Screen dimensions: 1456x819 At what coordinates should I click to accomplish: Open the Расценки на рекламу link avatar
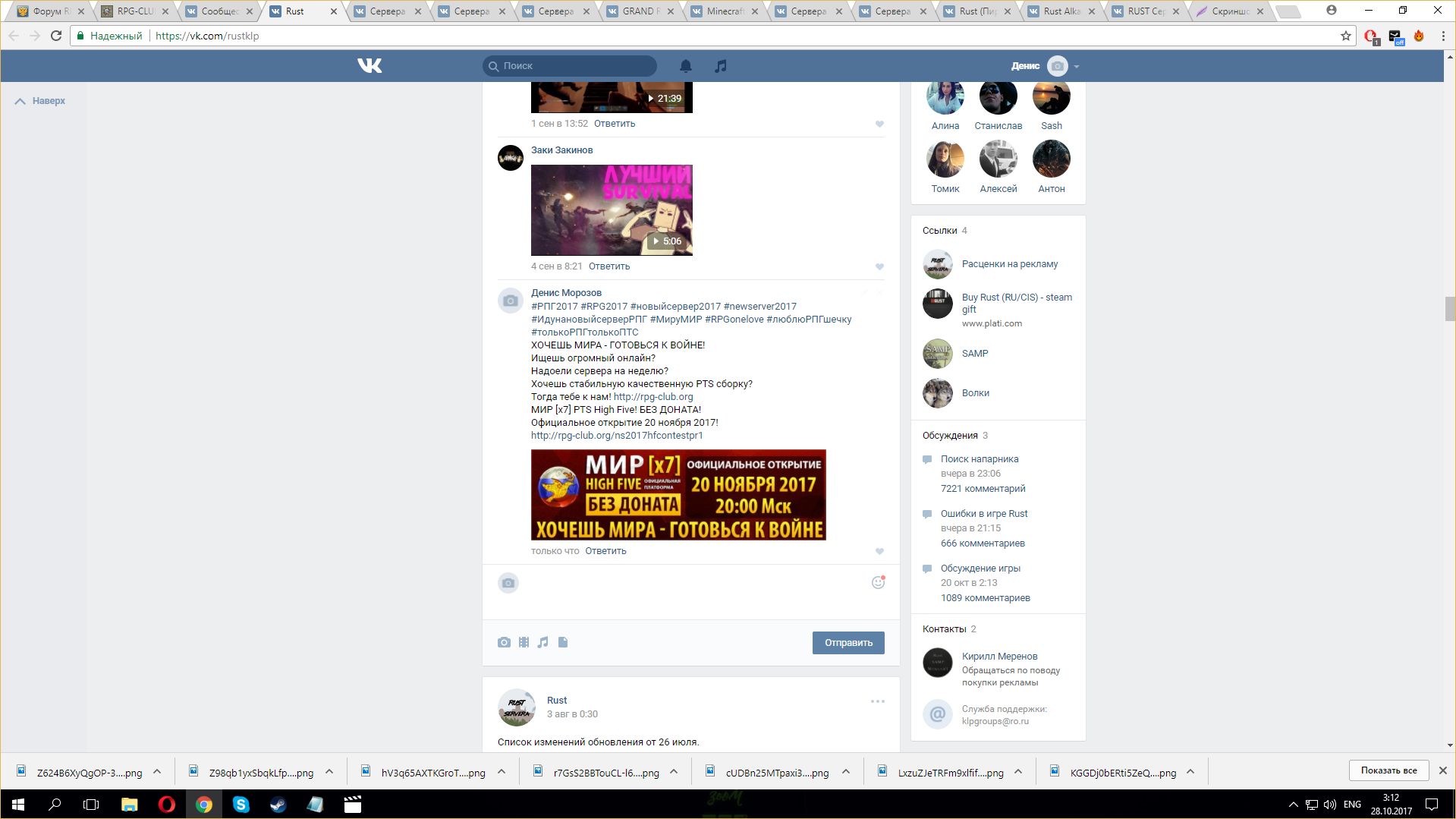point(938,264)
